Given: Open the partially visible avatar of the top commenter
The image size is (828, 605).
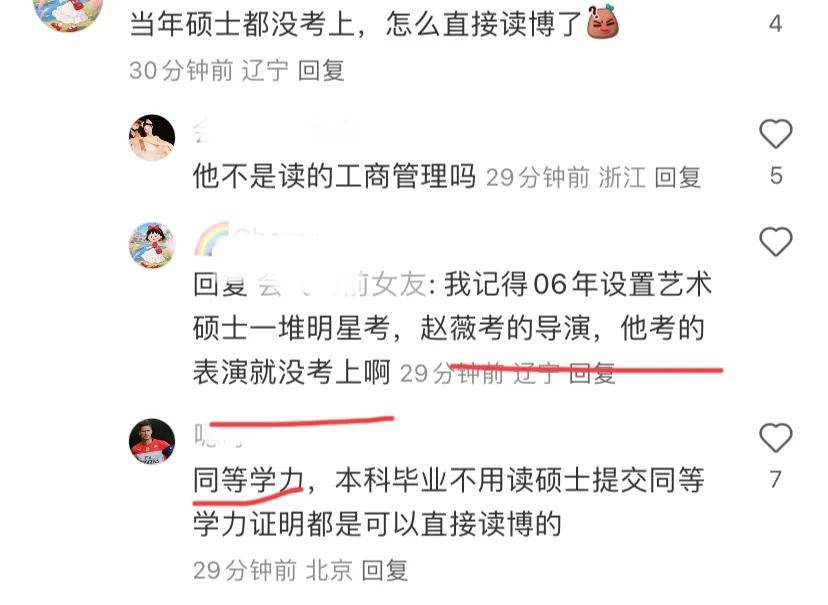Looking at the screenshot, I should (68, 15).
